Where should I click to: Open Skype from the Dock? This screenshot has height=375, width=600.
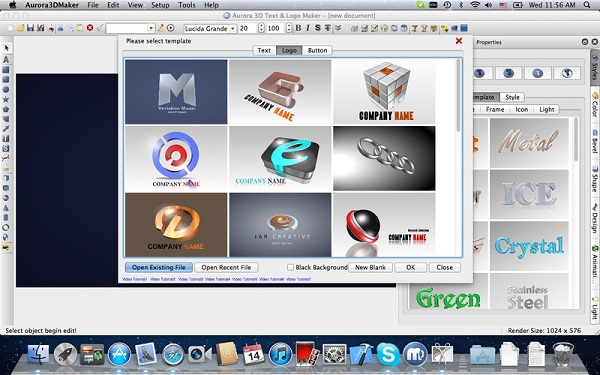(388, 354)
